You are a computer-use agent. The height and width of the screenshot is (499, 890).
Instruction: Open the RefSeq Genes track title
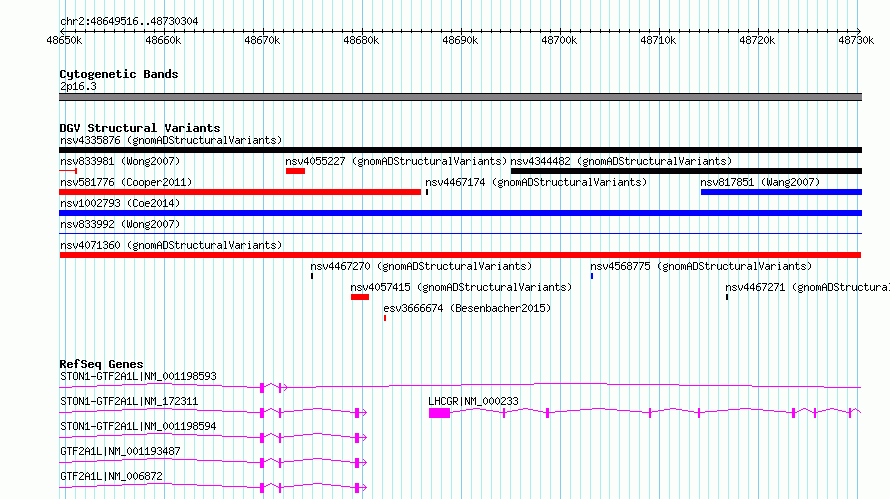point(102,364)
